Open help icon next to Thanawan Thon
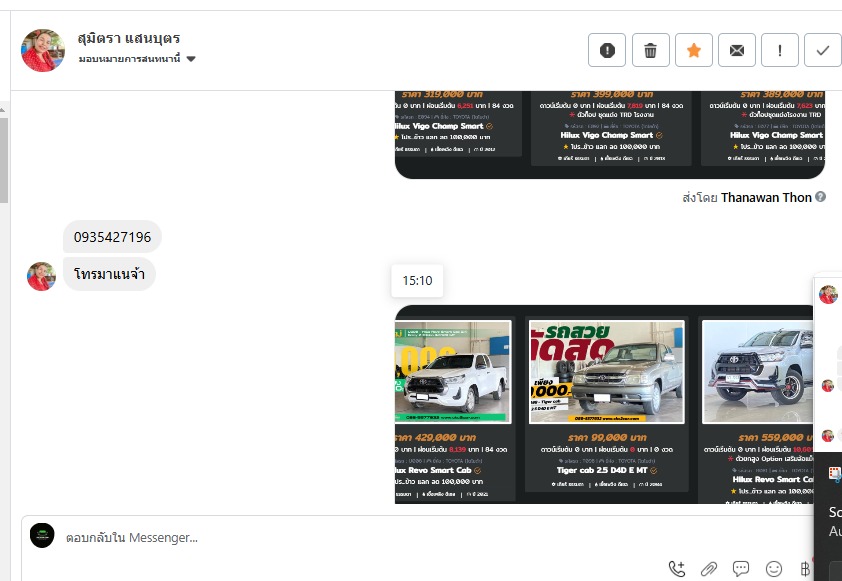This screenshot has width=842, height=581. [820, 197]
